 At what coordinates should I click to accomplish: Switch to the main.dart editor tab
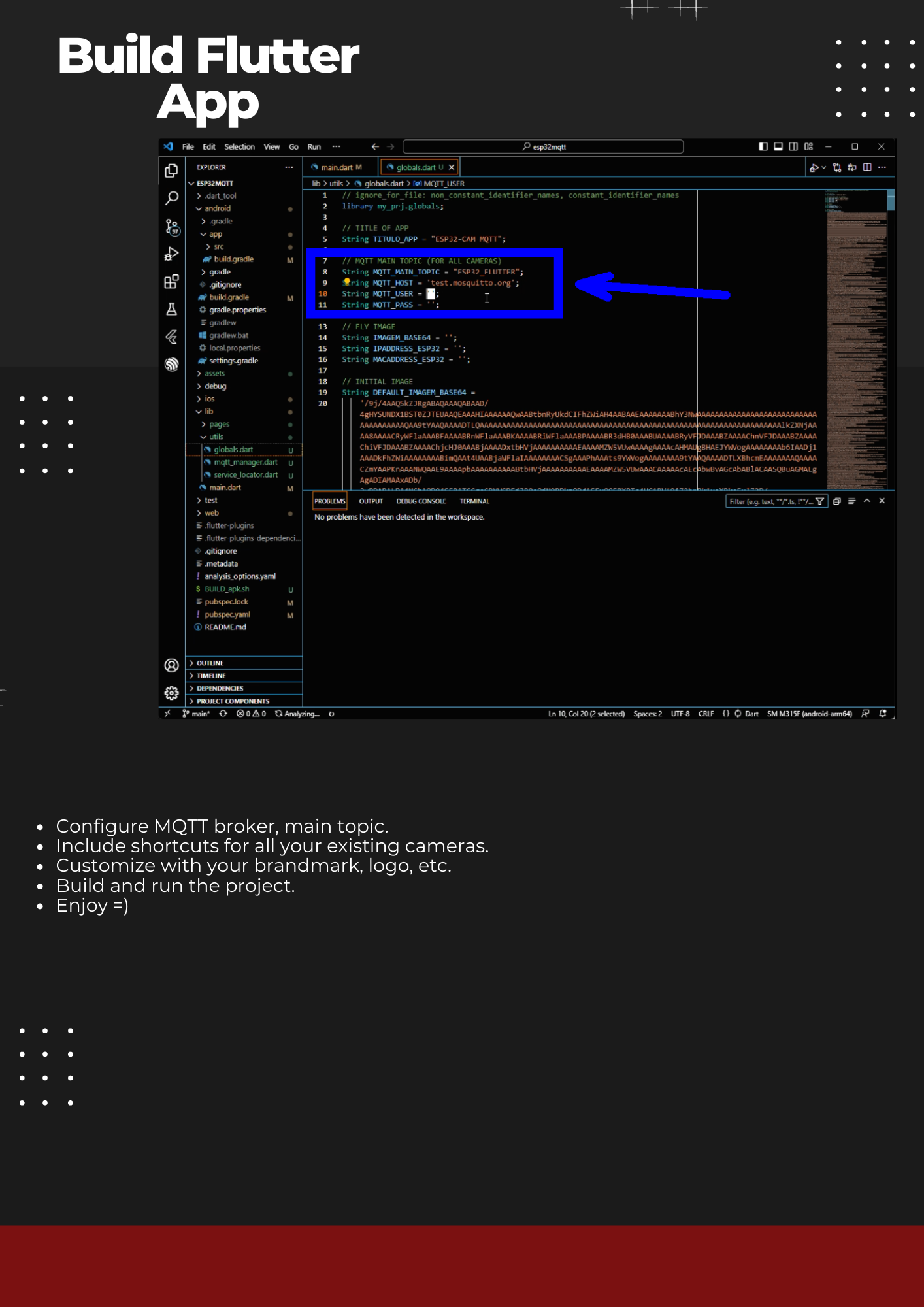[340, 167]
